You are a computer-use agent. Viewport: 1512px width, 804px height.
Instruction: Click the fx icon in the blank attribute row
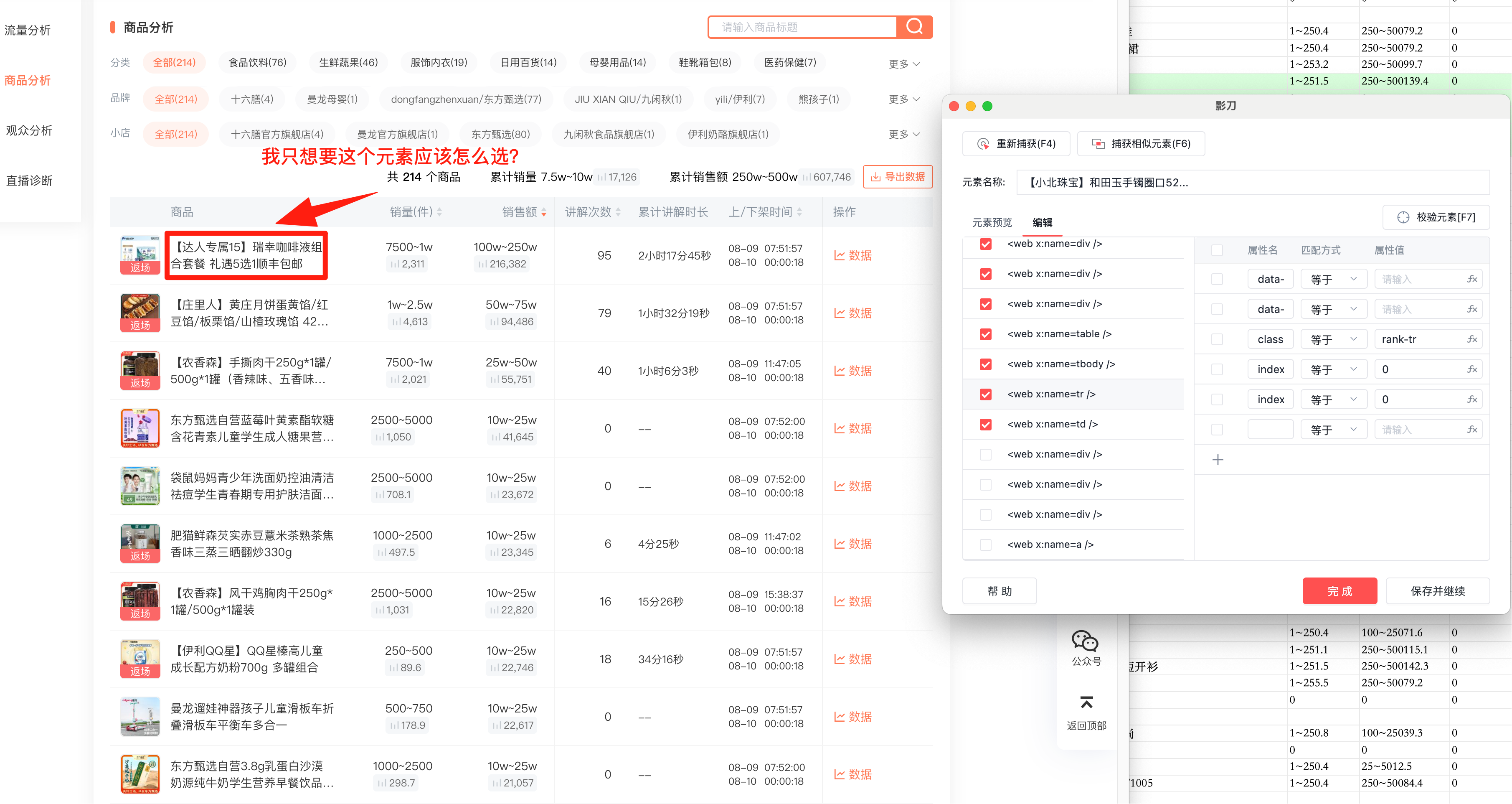pyautogui.click(x=1471, y=429)
